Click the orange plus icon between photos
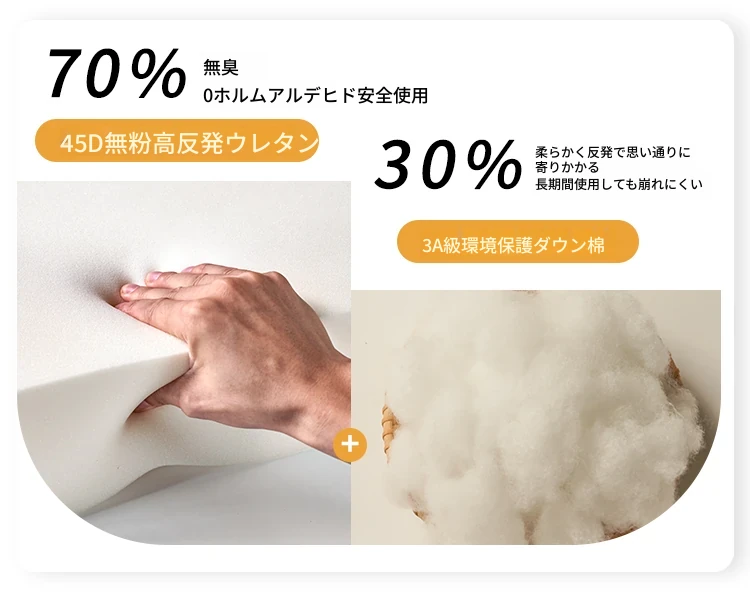Viewport: 750px width, 600px height. coord(350,444)
